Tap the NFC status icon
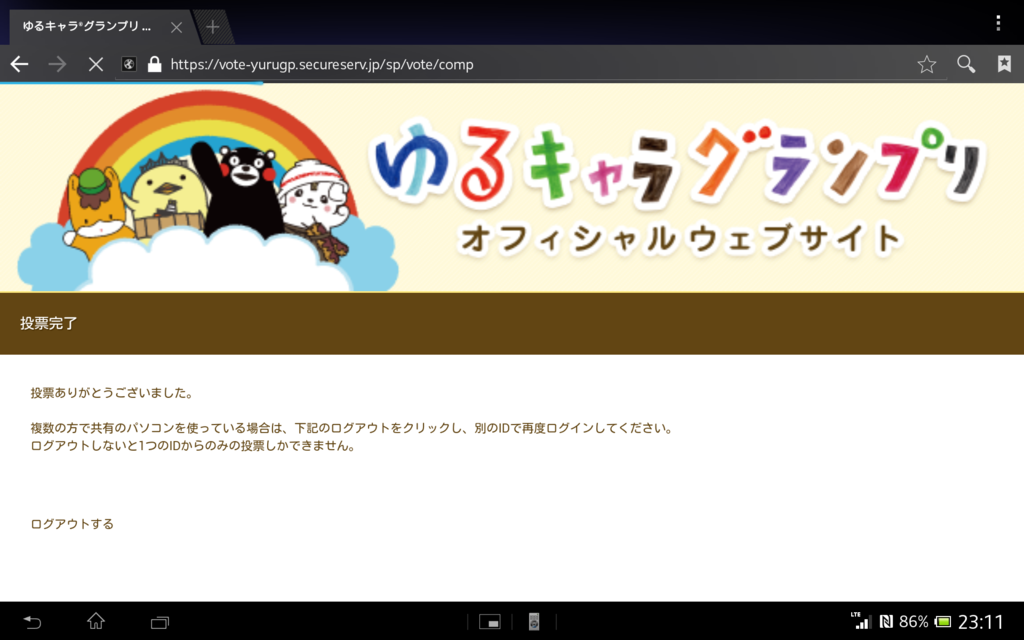Screen dimensions: 1024x640 [886, 621]
